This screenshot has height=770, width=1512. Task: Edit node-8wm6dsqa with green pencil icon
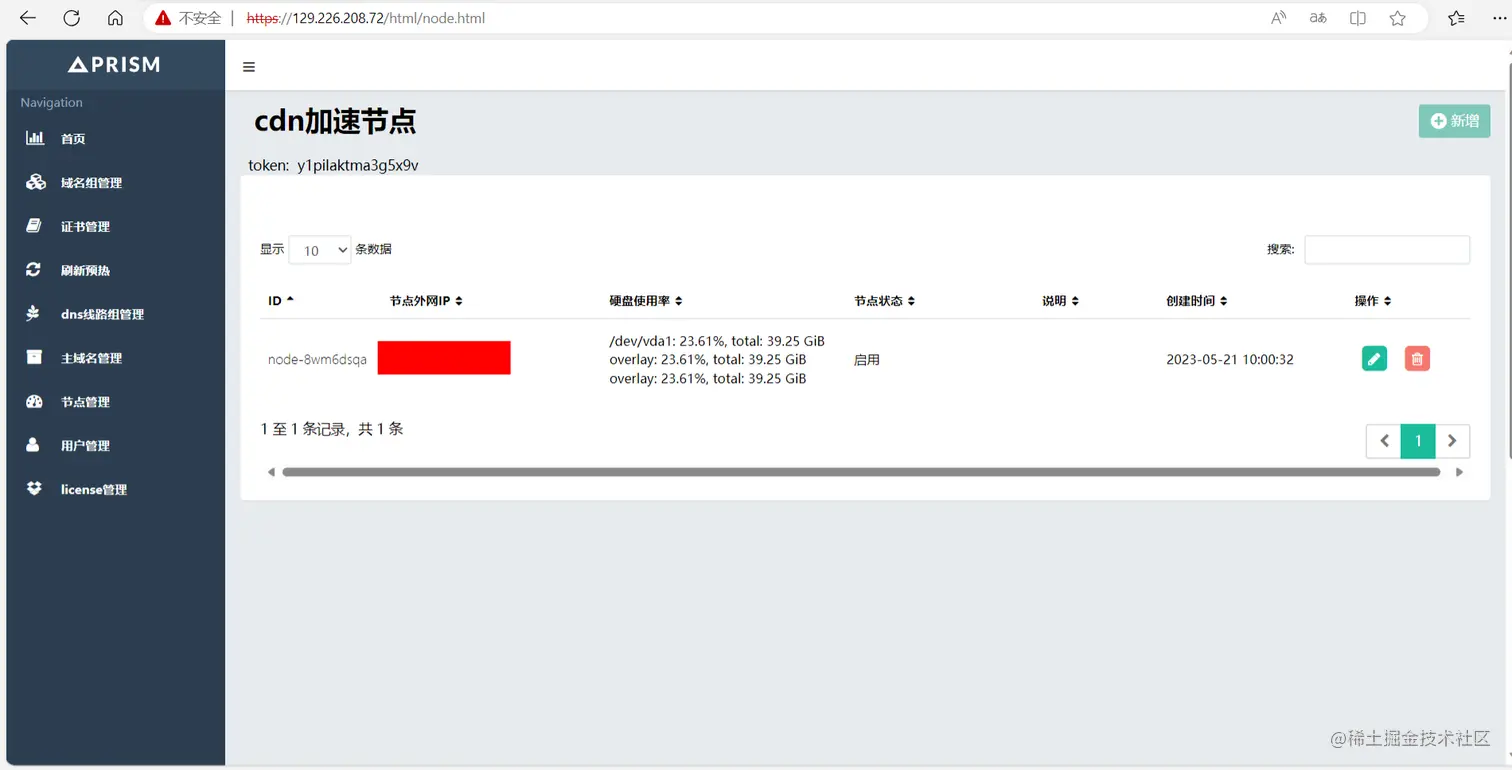pos(1374,358)
